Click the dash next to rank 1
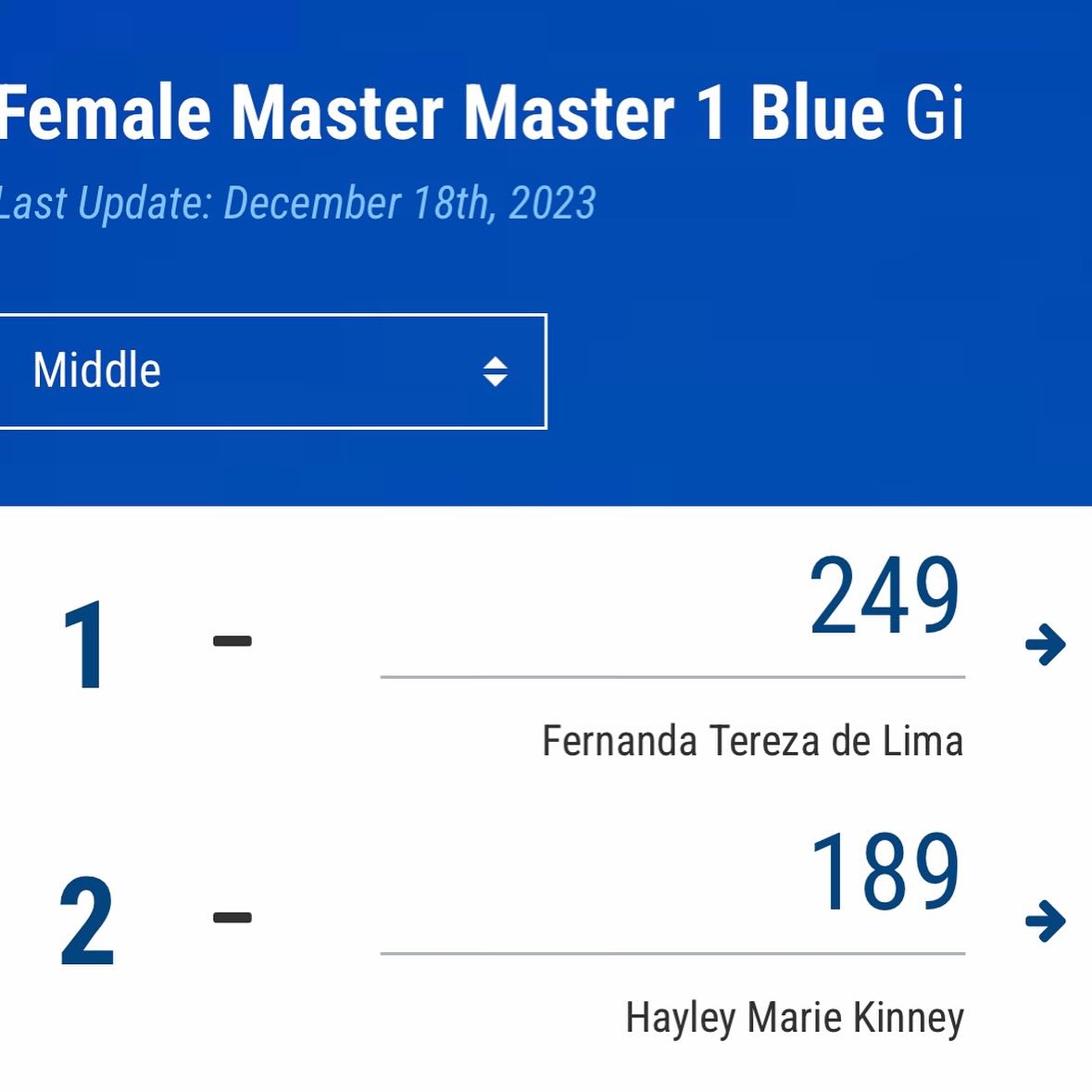1092x1092 pixels. (x=232, y=641)
